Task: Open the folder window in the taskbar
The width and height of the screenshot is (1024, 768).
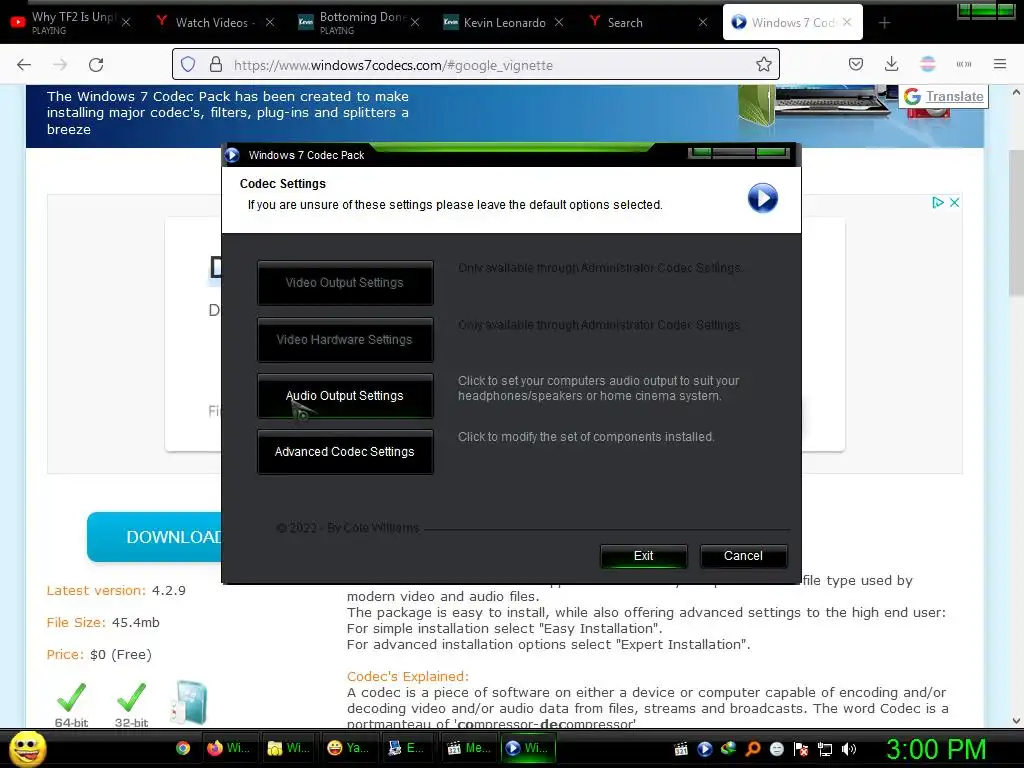Action: 288,748
